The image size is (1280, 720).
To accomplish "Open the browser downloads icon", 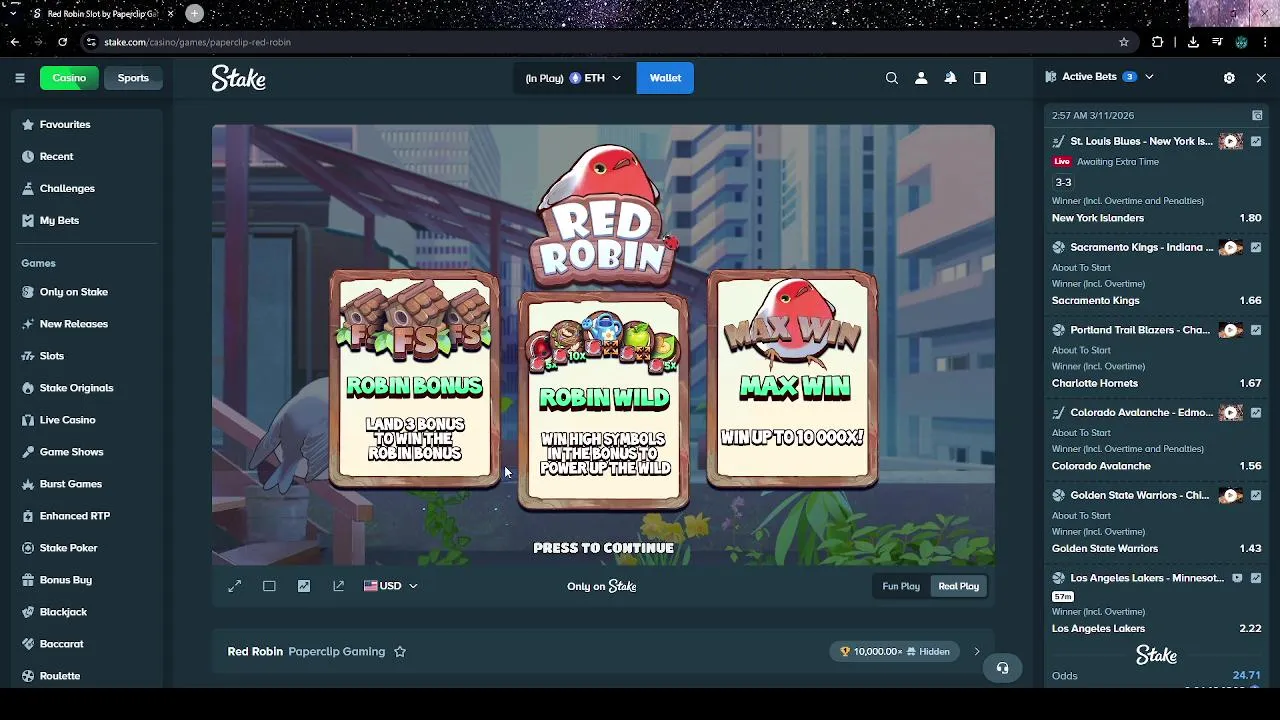I will (1193, 42).
